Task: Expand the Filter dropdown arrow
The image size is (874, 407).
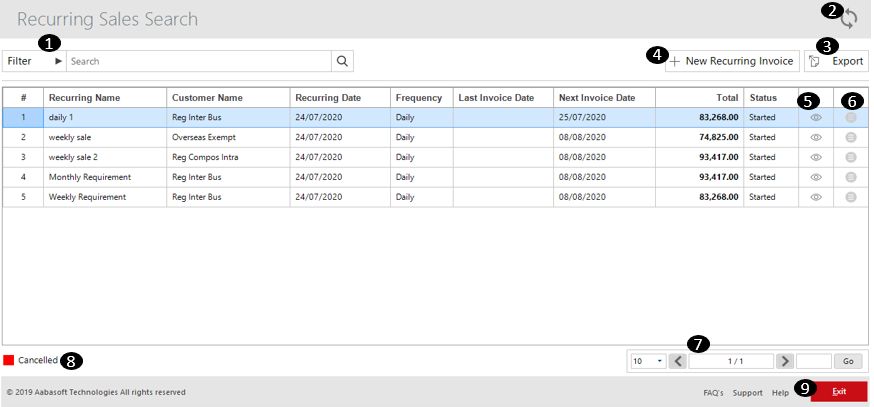Action: (x=59, y=61)
